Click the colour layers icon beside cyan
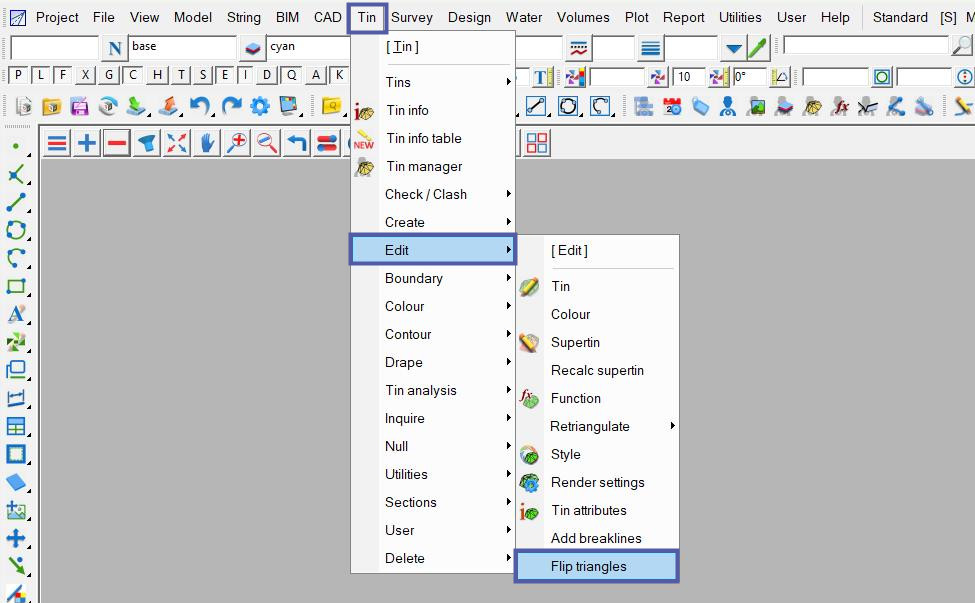This screenshot has width=975, height=603. point(252,48)
